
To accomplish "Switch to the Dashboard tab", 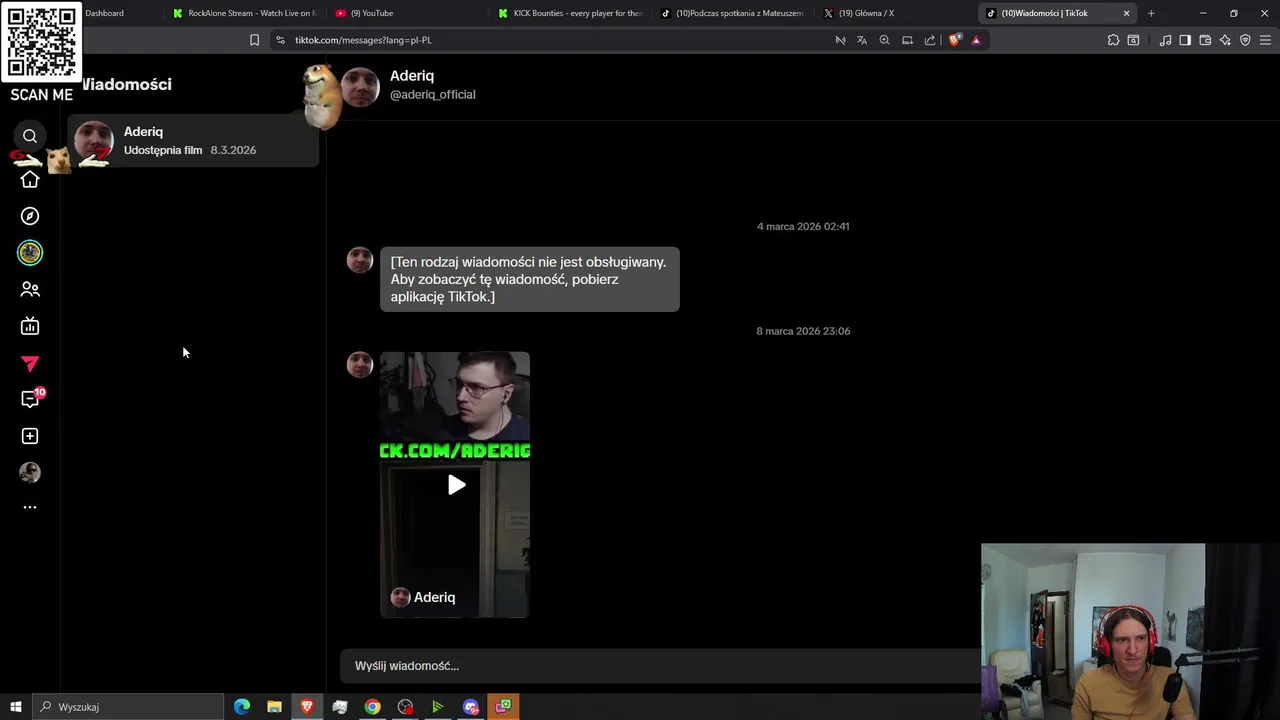I will [104, 13].
